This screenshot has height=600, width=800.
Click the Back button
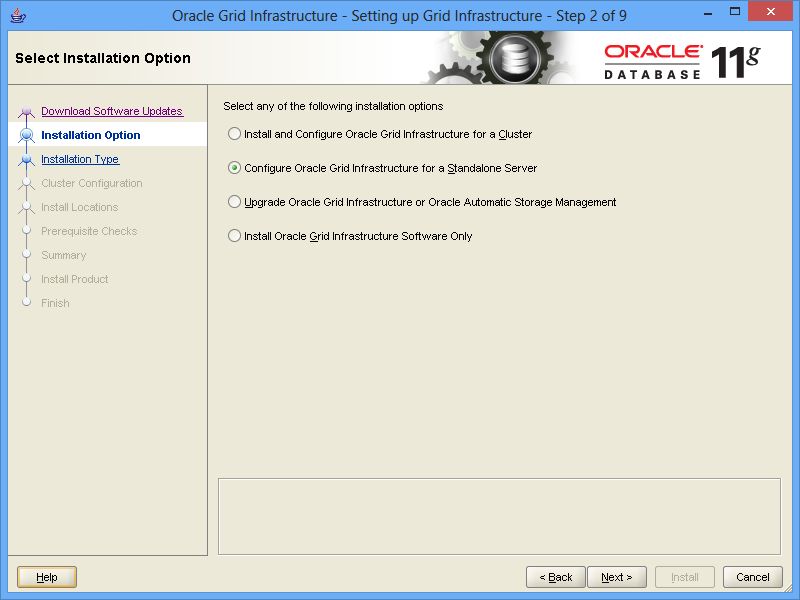[556, 577]
